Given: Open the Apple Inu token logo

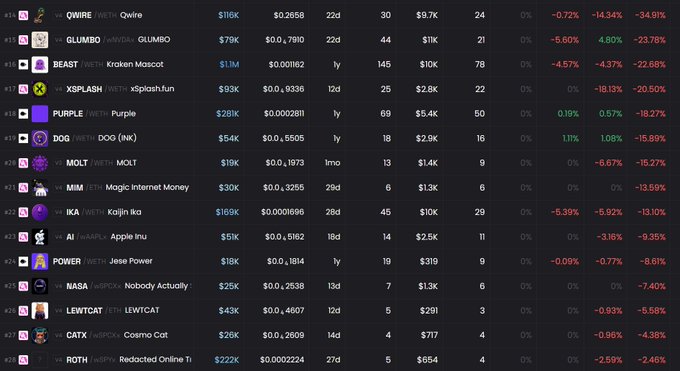Looking at the screenshot, I should click(40, 237).
